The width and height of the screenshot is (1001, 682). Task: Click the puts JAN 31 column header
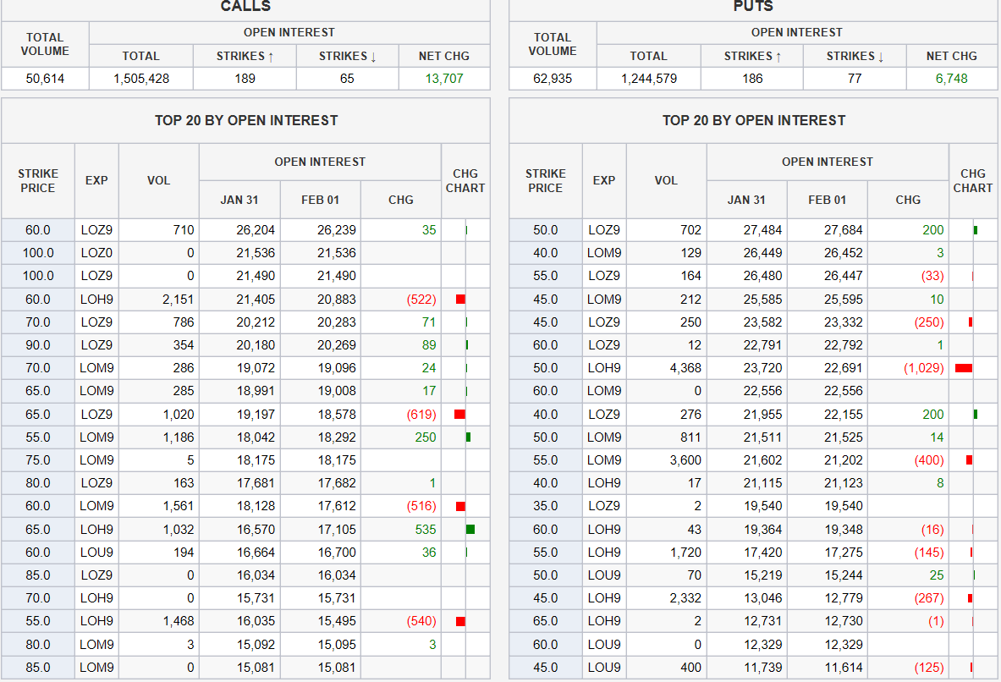click(x=746, y=200)
